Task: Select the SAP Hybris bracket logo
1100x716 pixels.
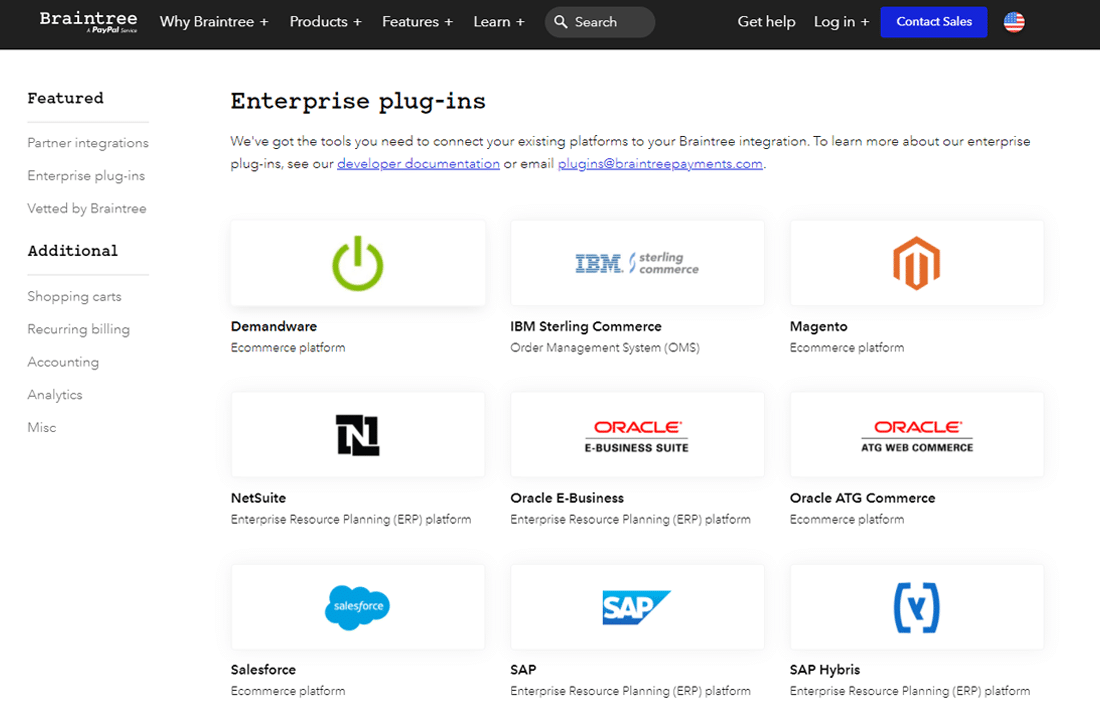Action: coord(916,607)
